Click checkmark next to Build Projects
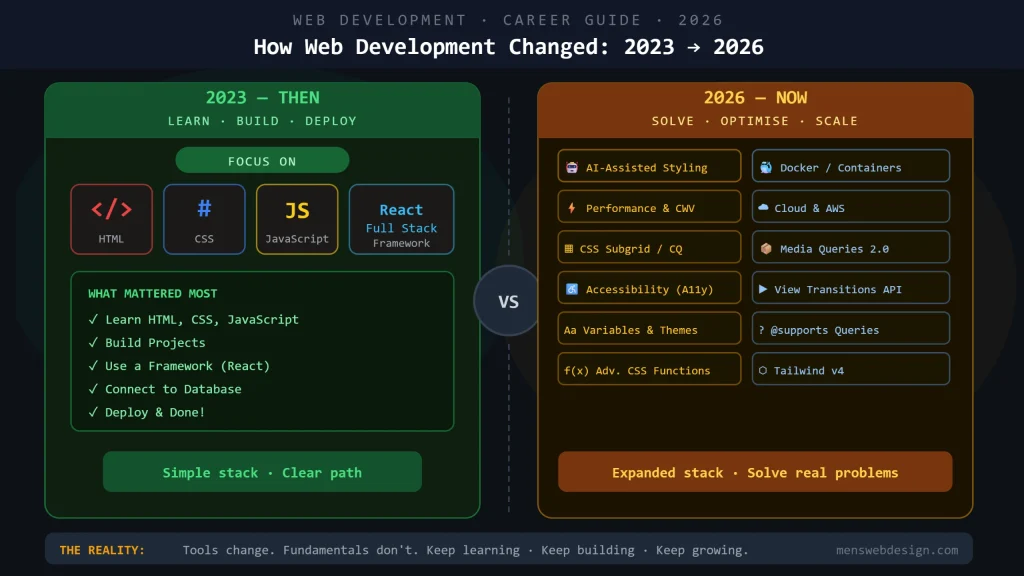Screen dimensions: 1024x576 point(93,342)
